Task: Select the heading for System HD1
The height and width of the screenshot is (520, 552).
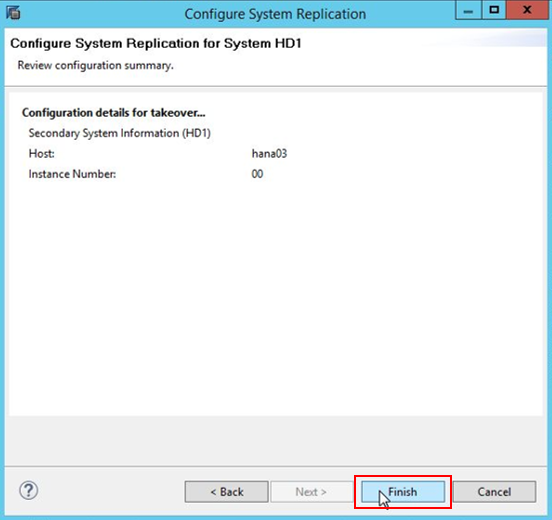Action: point(156,43)
